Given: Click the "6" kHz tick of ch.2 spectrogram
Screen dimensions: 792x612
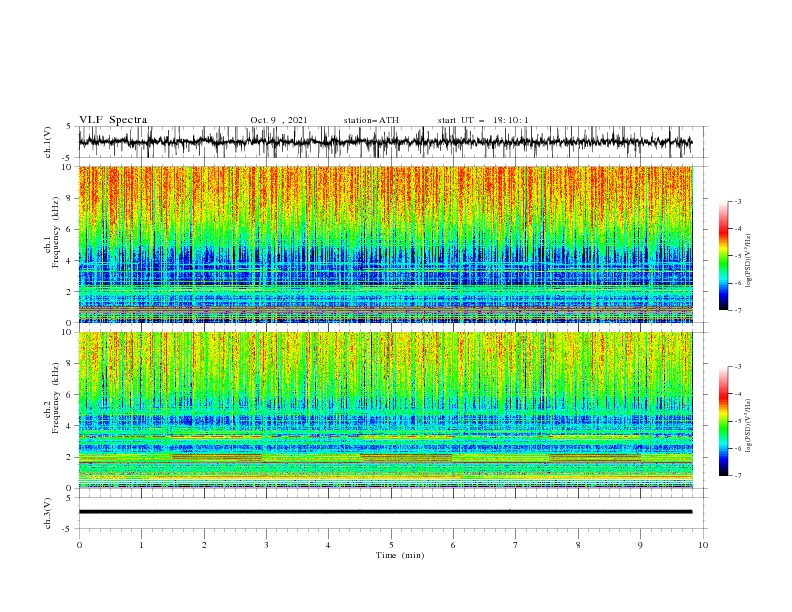Looking at the screenshot, I should 70,395.
